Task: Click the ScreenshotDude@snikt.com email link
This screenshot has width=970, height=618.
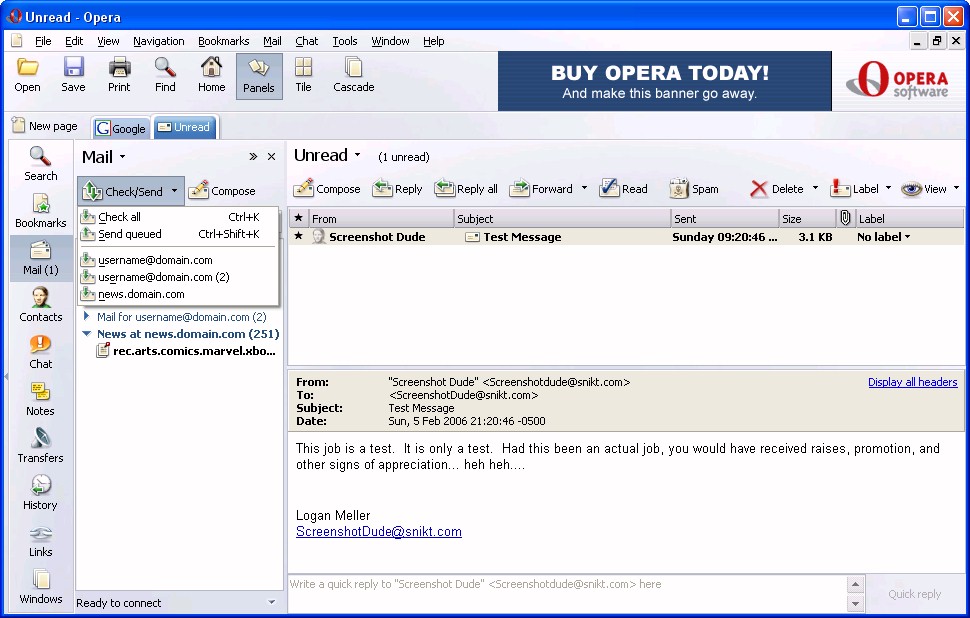Action: (378, 532)
